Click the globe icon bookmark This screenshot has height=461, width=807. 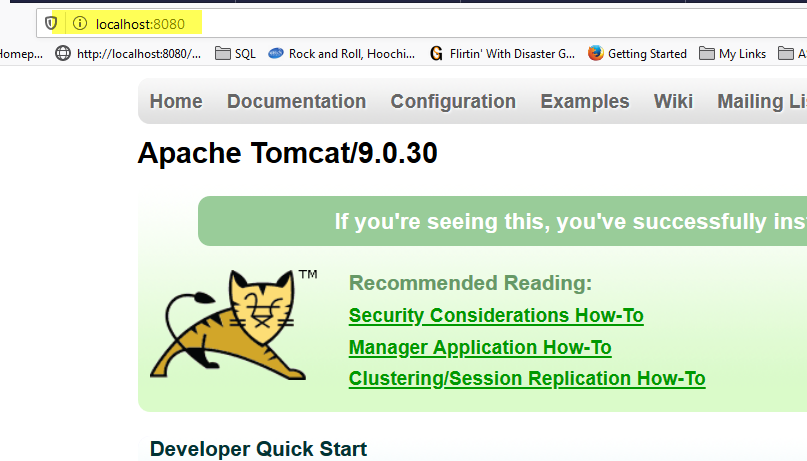(x=63, y=54)
